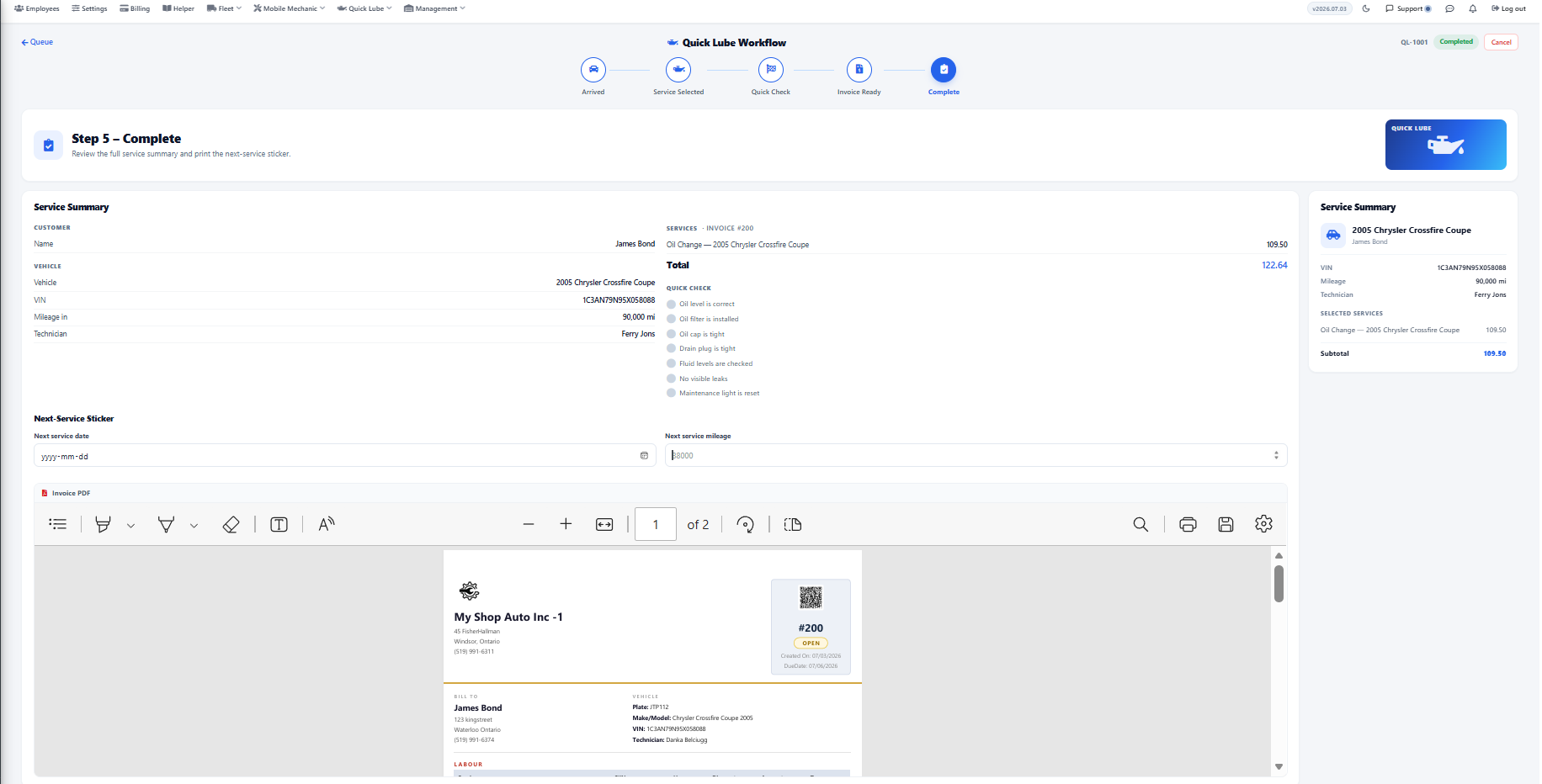Screen dimensions: 1542x784
Task: Go to the Service Selected step
Action: coord(678,70)
